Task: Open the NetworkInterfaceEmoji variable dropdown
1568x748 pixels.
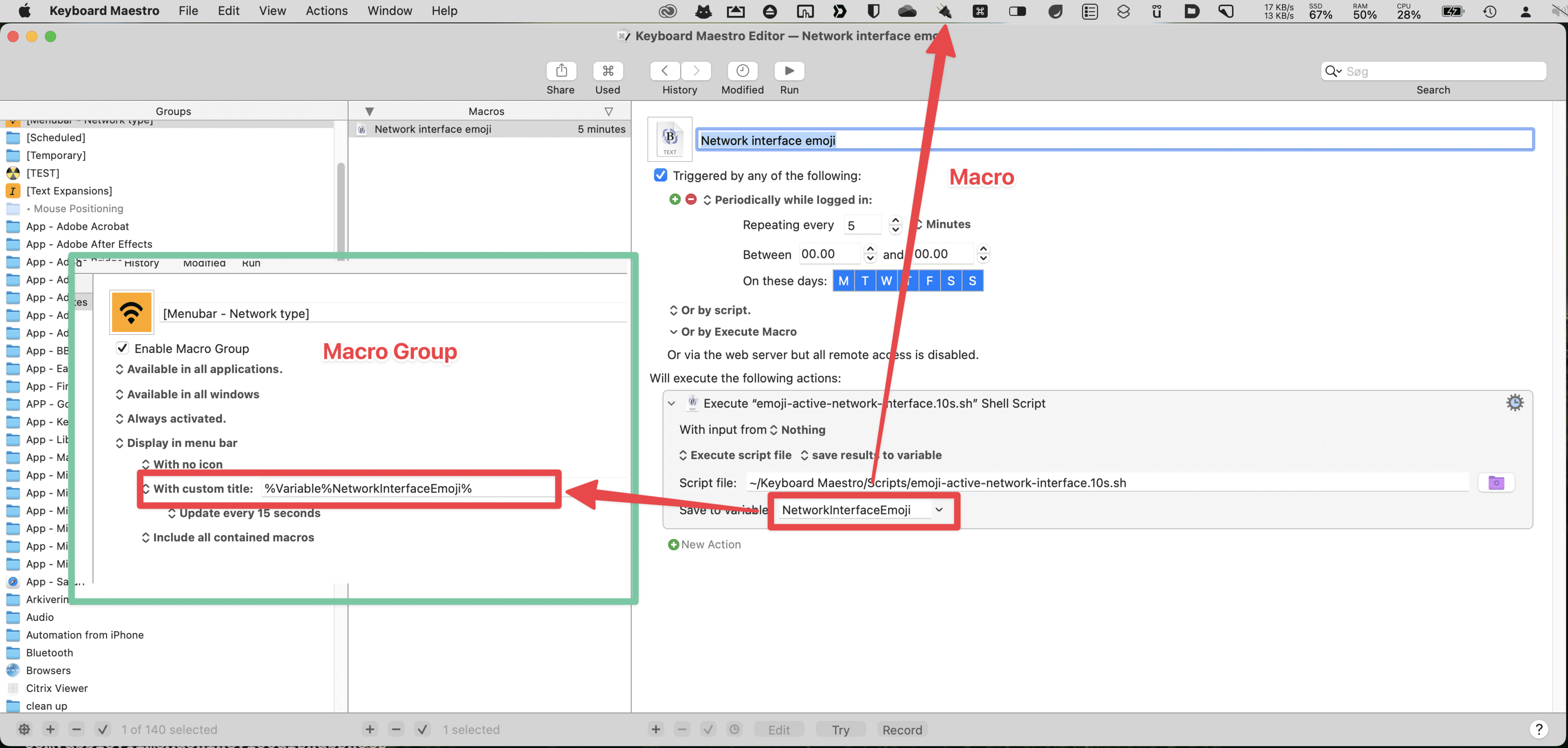Action: [x=939, y=510]
